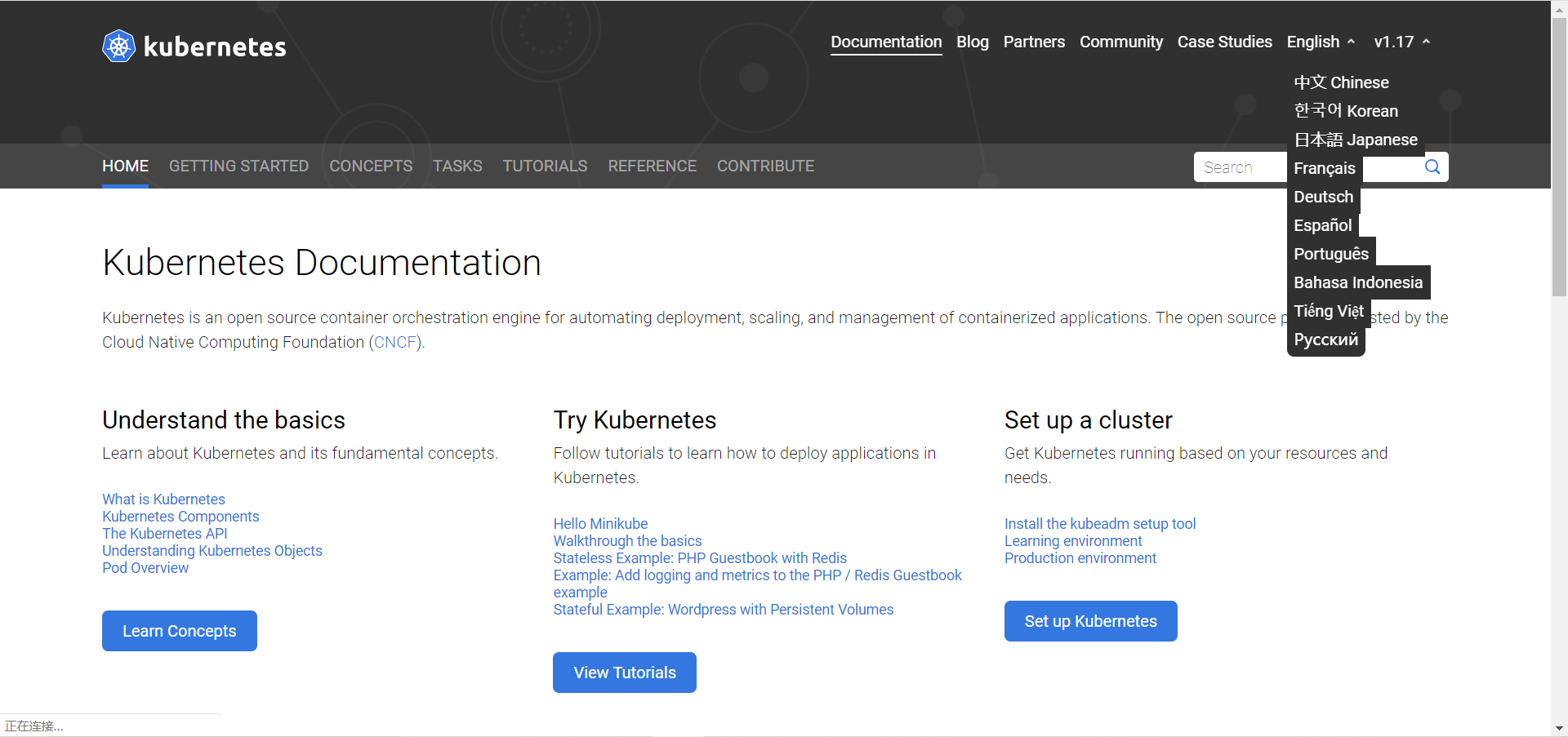Open the Documentation nav item
1568x737 pixels.
[x=886, y=42]
